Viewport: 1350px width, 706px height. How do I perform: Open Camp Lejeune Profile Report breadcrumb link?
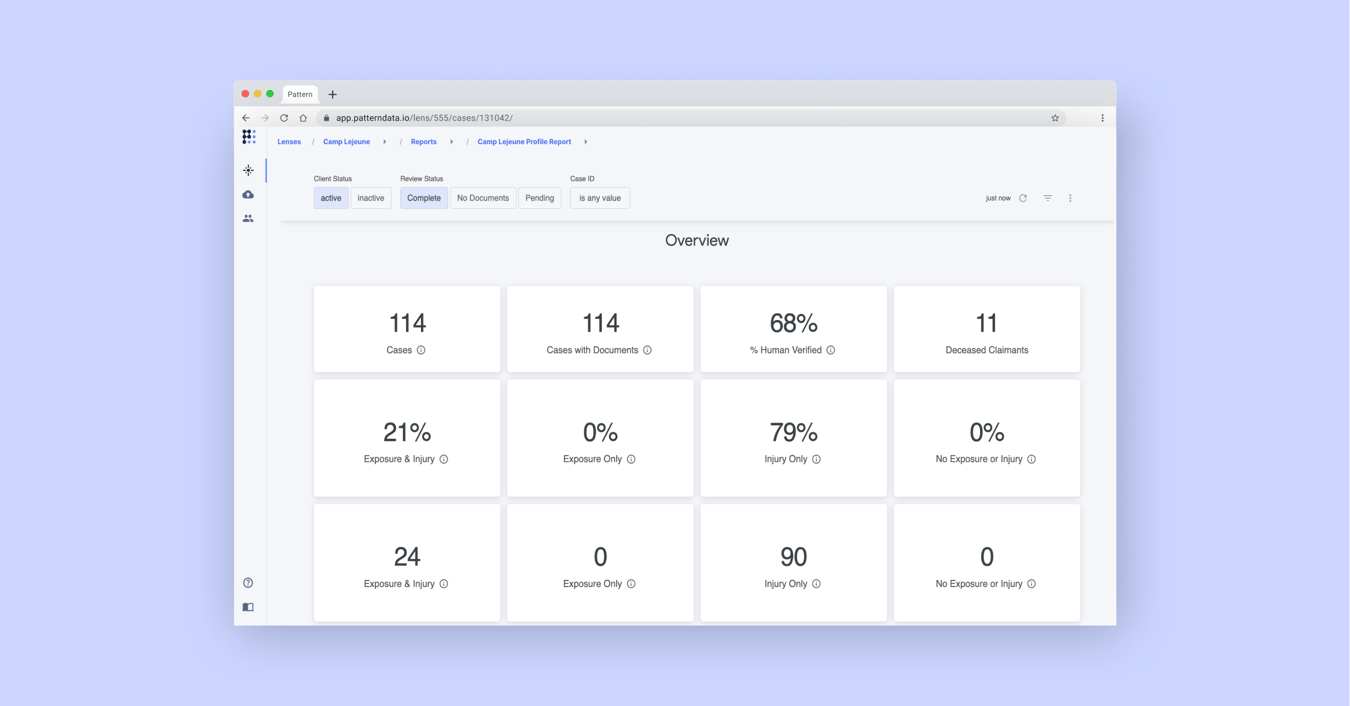[x=524, y=142]
